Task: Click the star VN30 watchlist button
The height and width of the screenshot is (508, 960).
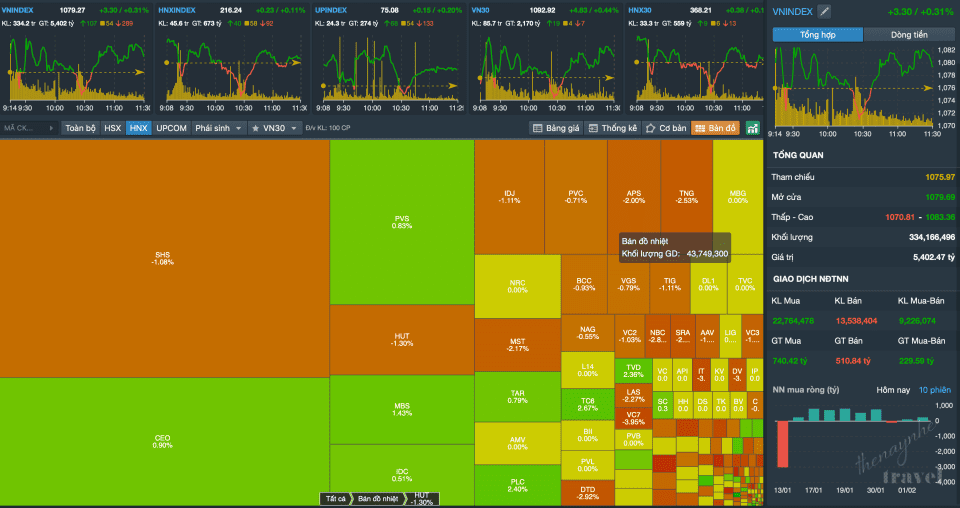Action: point(268,128)
